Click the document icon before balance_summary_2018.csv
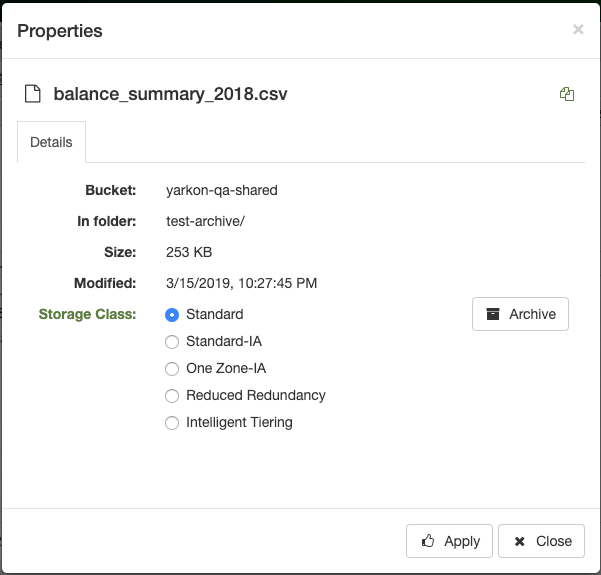 [x=32, y=94]
